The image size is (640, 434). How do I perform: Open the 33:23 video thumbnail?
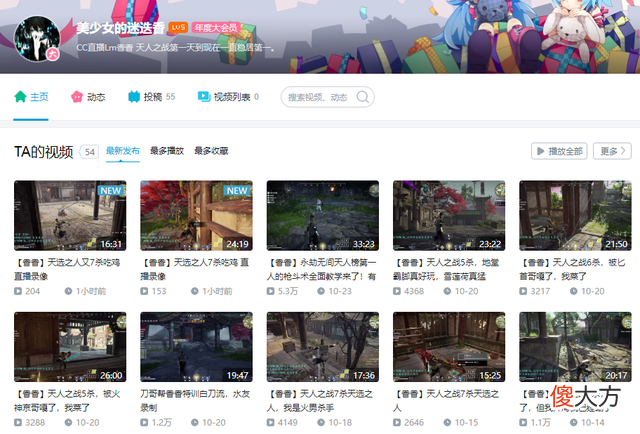point(323,216)
